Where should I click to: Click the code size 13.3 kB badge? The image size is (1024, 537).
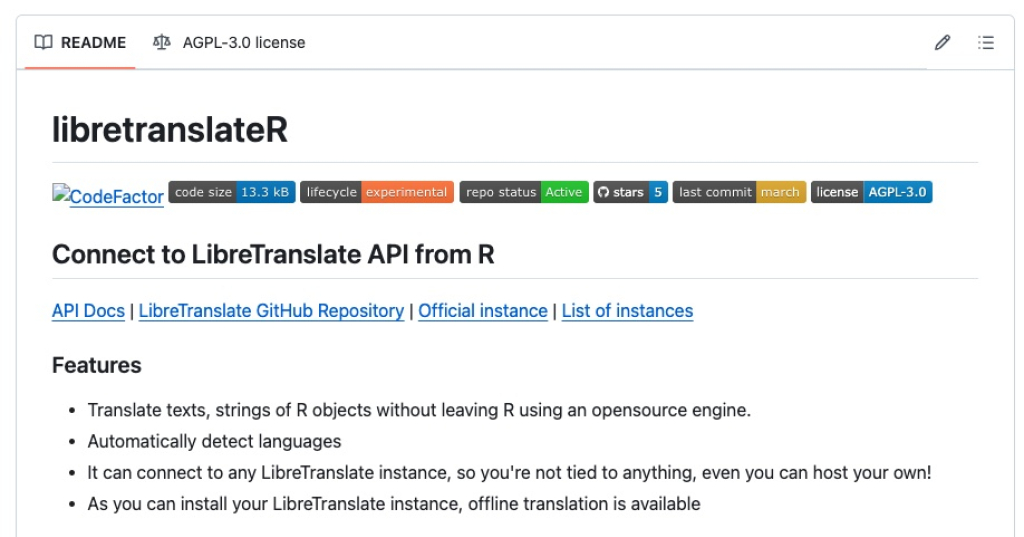tap(232, 192)
